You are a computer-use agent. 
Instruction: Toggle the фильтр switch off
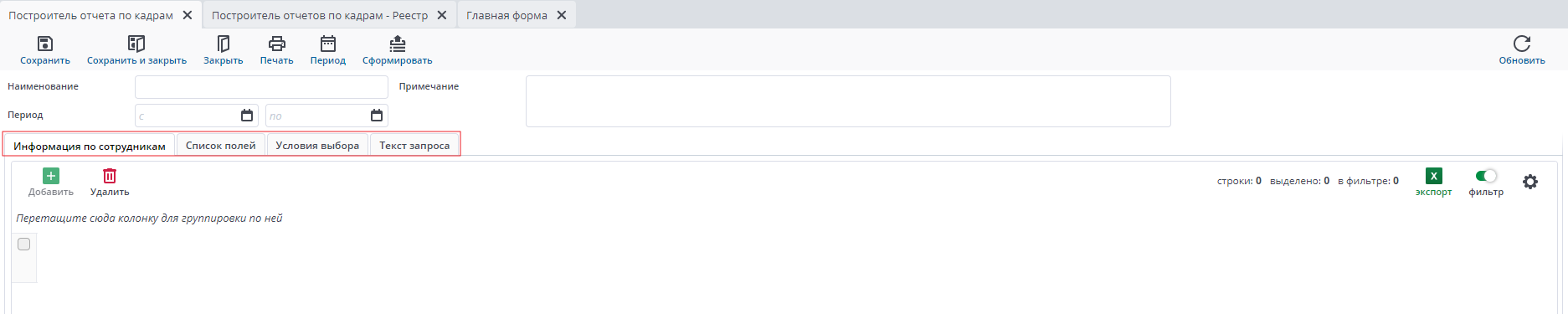[1486, 176]
